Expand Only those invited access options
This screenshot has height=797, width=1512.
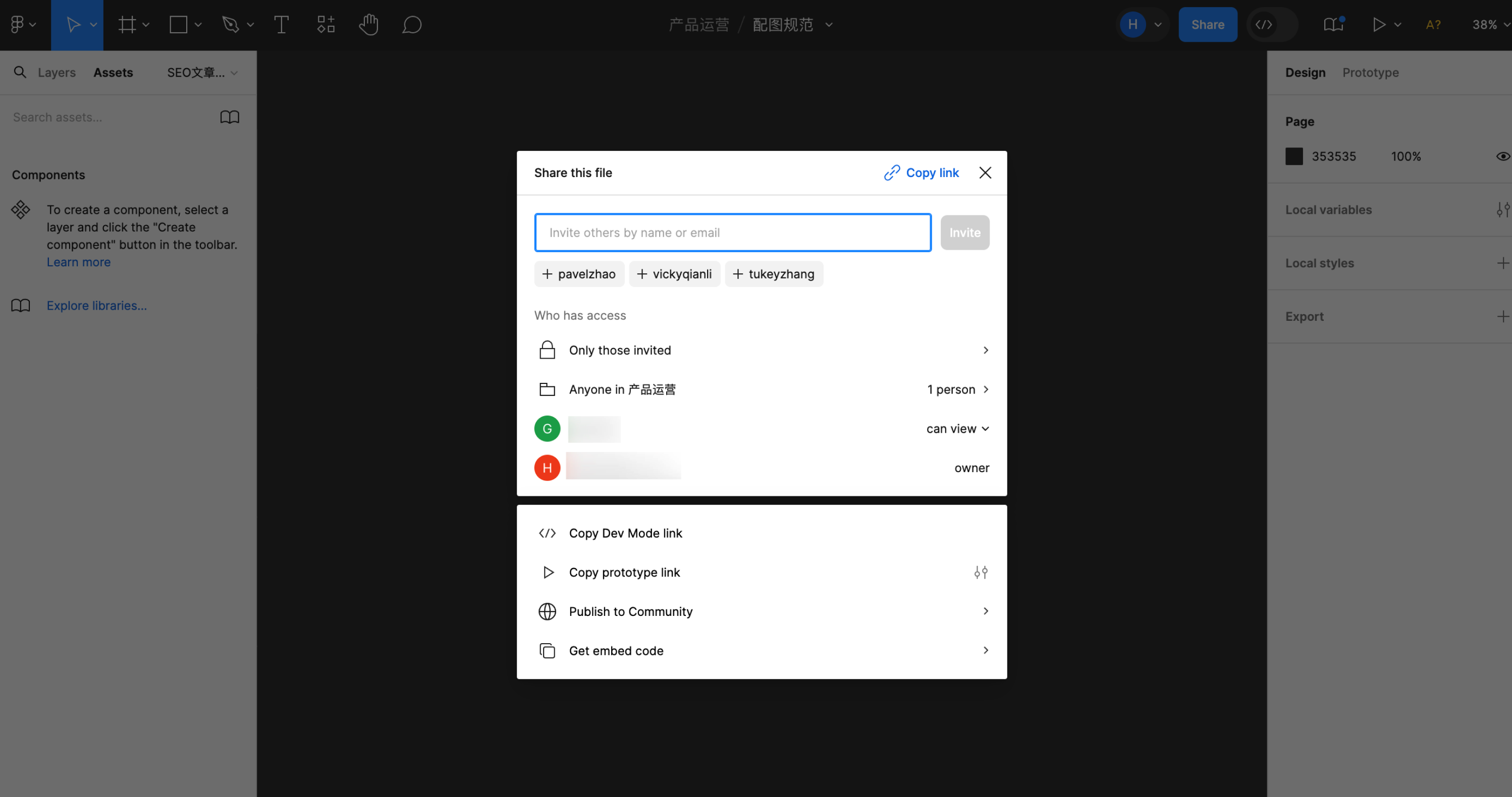[x=986, y=350]
